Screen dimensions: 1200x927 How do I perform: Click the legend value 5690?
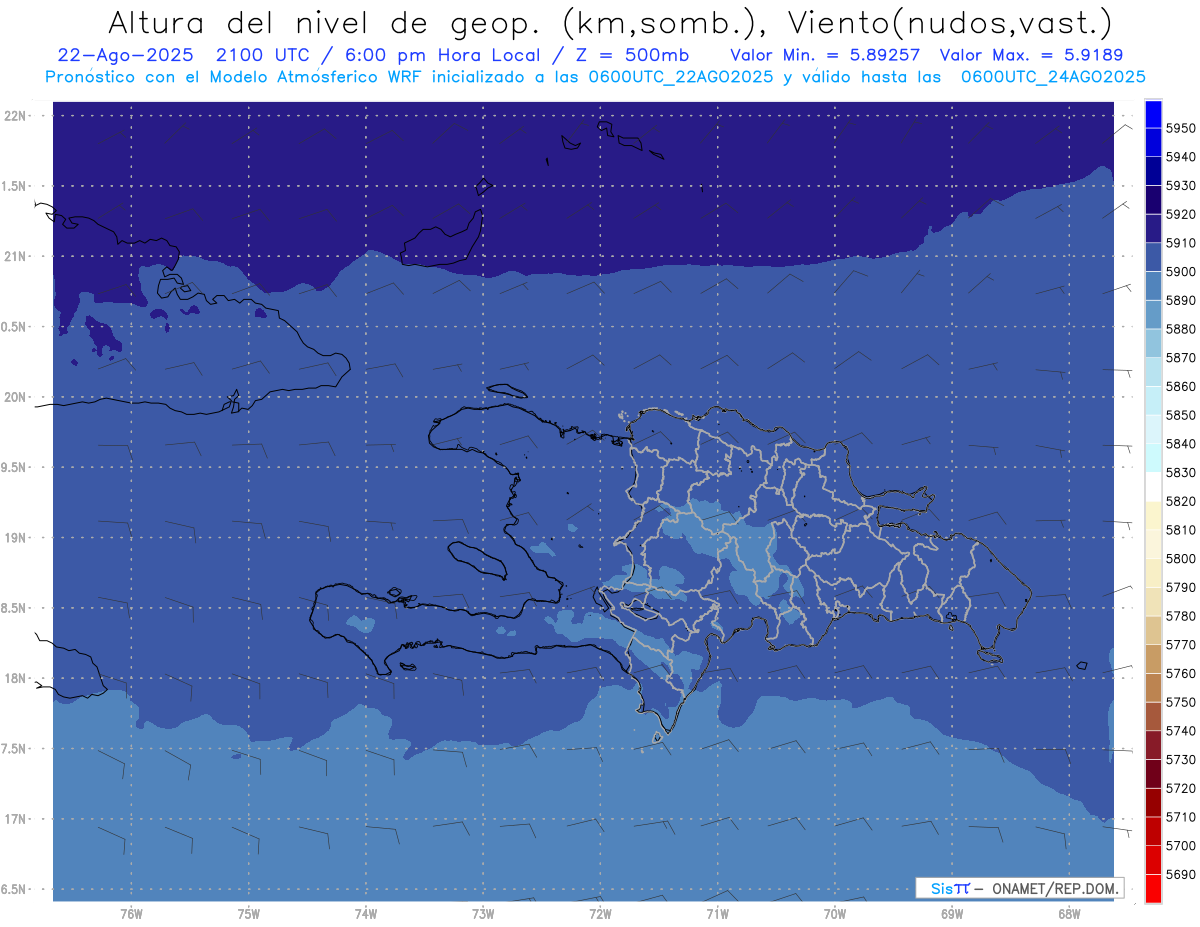[1180, 874]
